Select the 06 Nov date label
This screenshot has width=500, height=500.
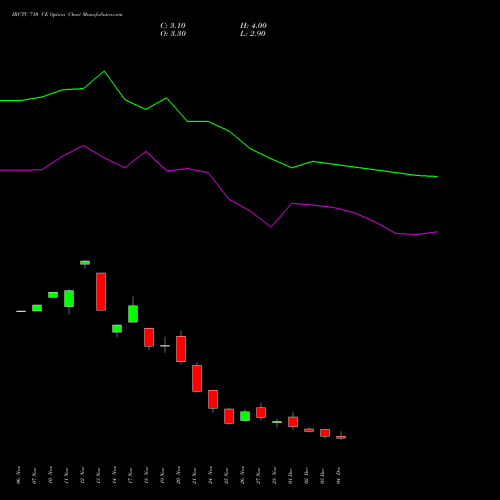coord(18,475)
